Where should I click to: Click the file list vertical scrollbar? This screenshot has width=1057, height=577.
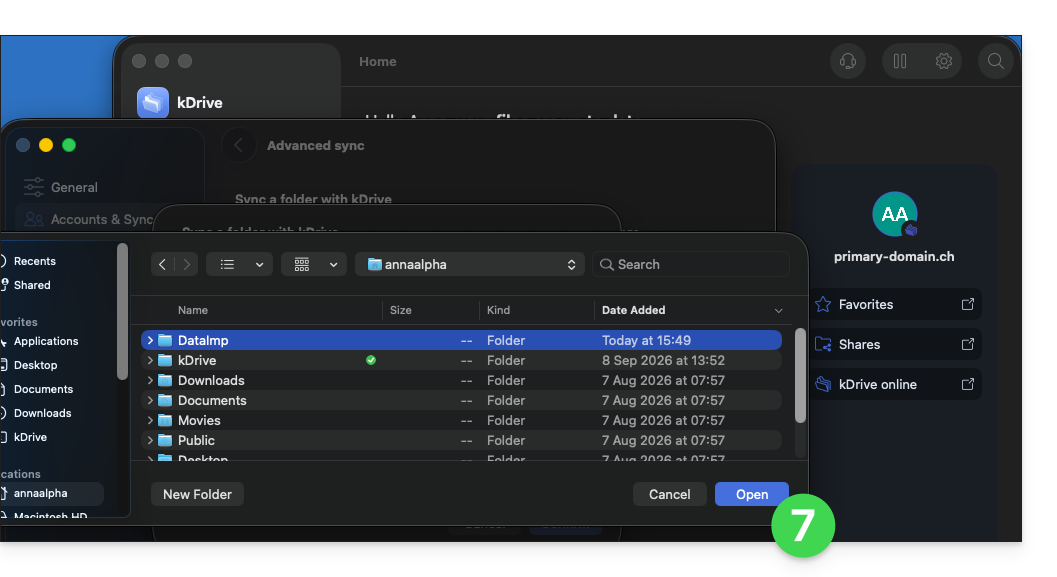[x=800, y=375]
